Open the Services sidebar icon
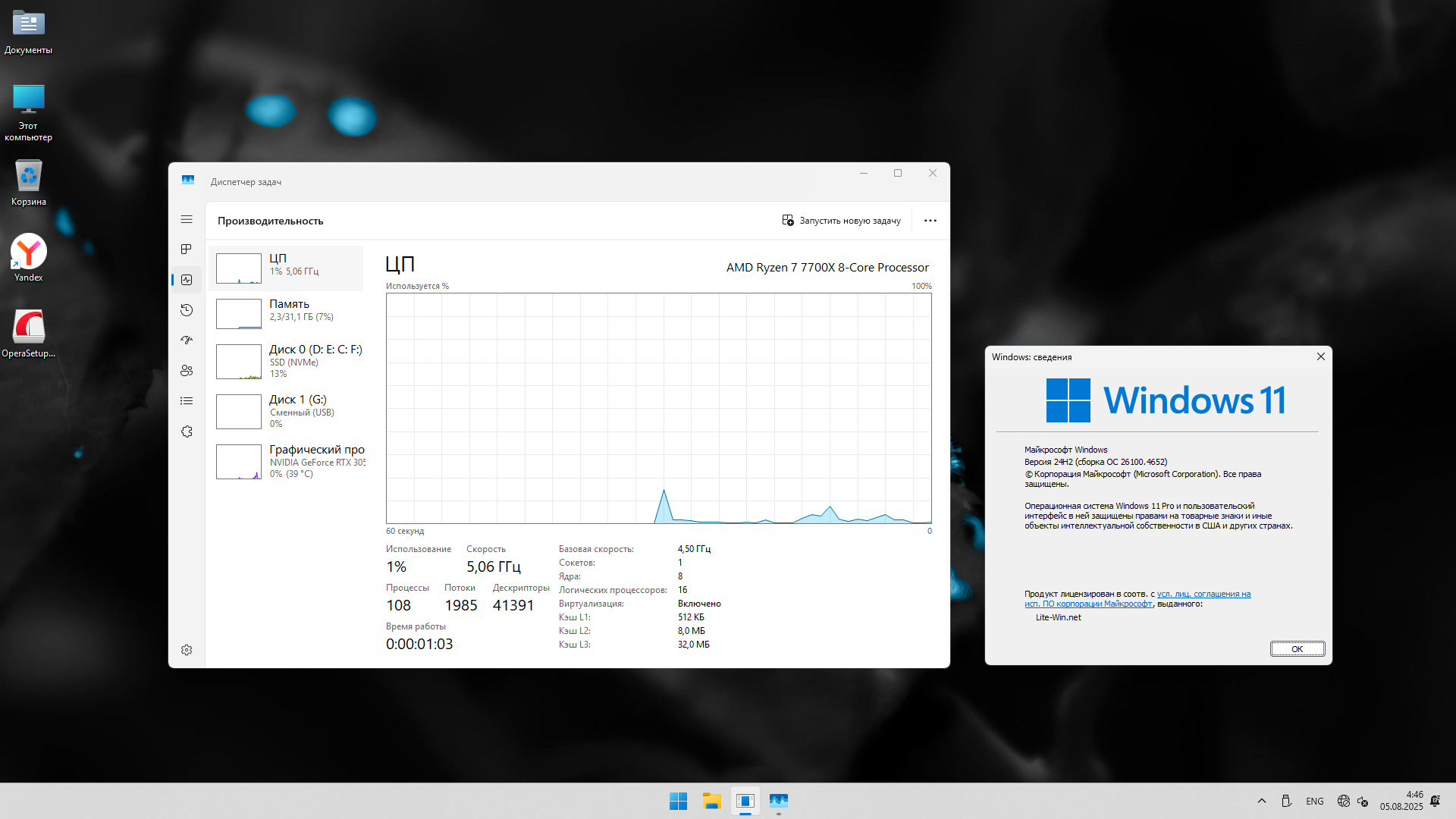Screen dimensions: 1456x819 click(x=187, y=431)
